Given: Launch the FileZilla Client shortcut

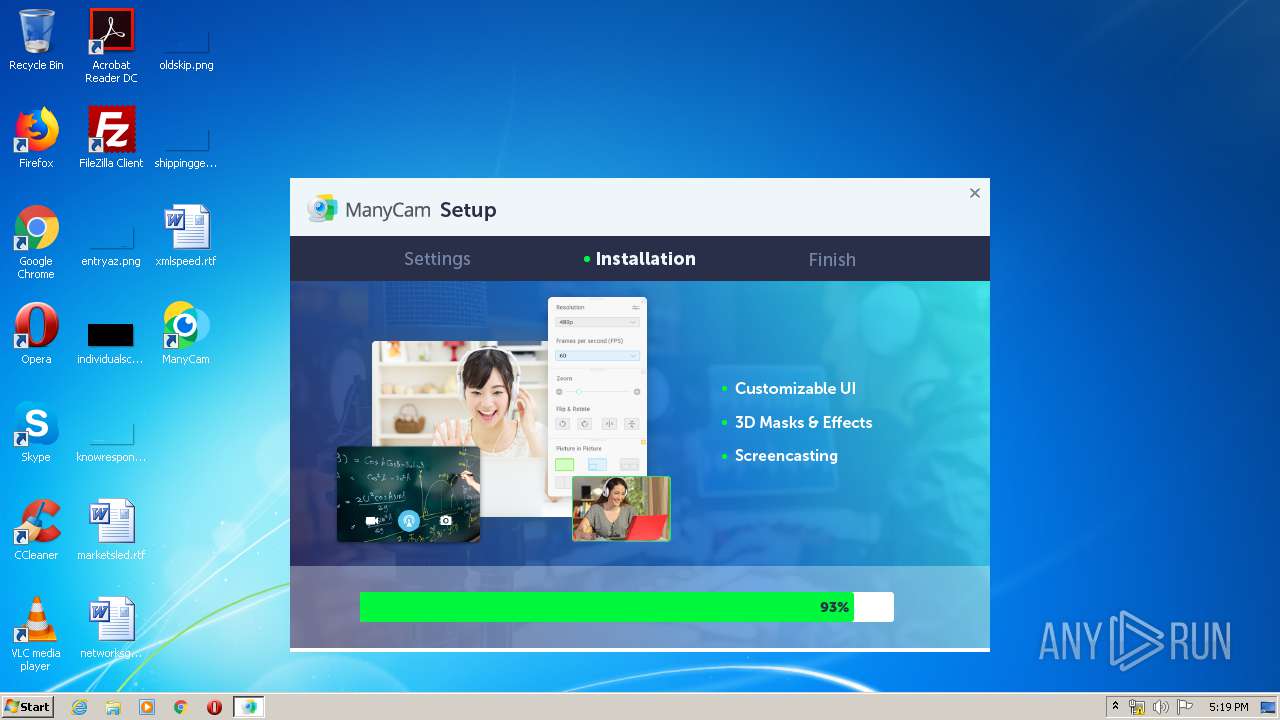Looking at the screenshot, I should 111,138.
